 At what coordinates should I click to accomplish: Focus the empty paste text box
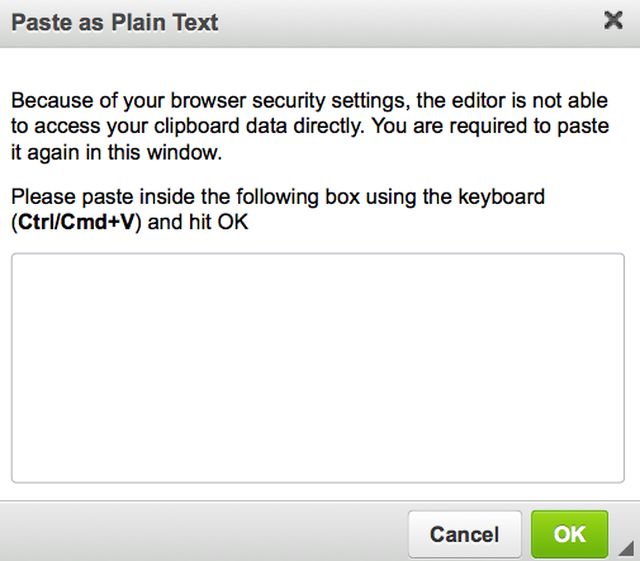click(318, 368)
